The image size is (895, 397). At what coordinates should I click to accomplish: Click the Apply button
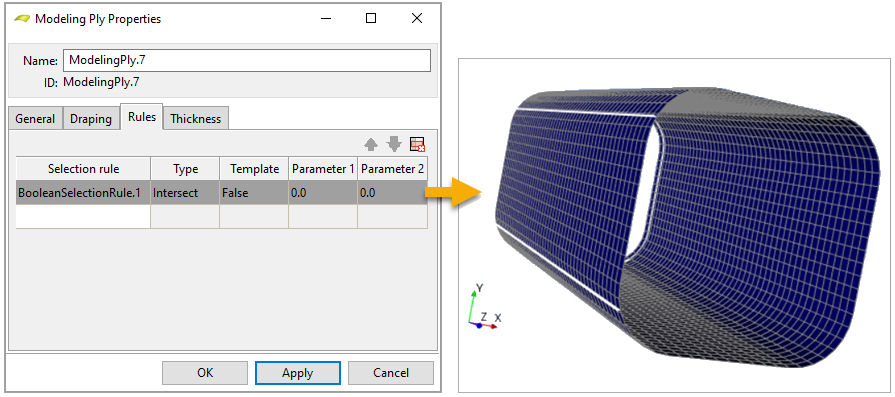298,373
